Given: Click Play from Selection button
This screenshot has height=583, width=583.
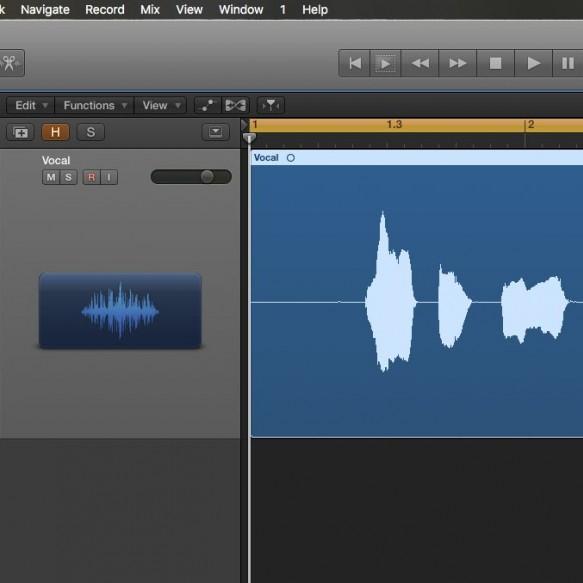Looking at the screenshot, I should (x=385, y=63).
